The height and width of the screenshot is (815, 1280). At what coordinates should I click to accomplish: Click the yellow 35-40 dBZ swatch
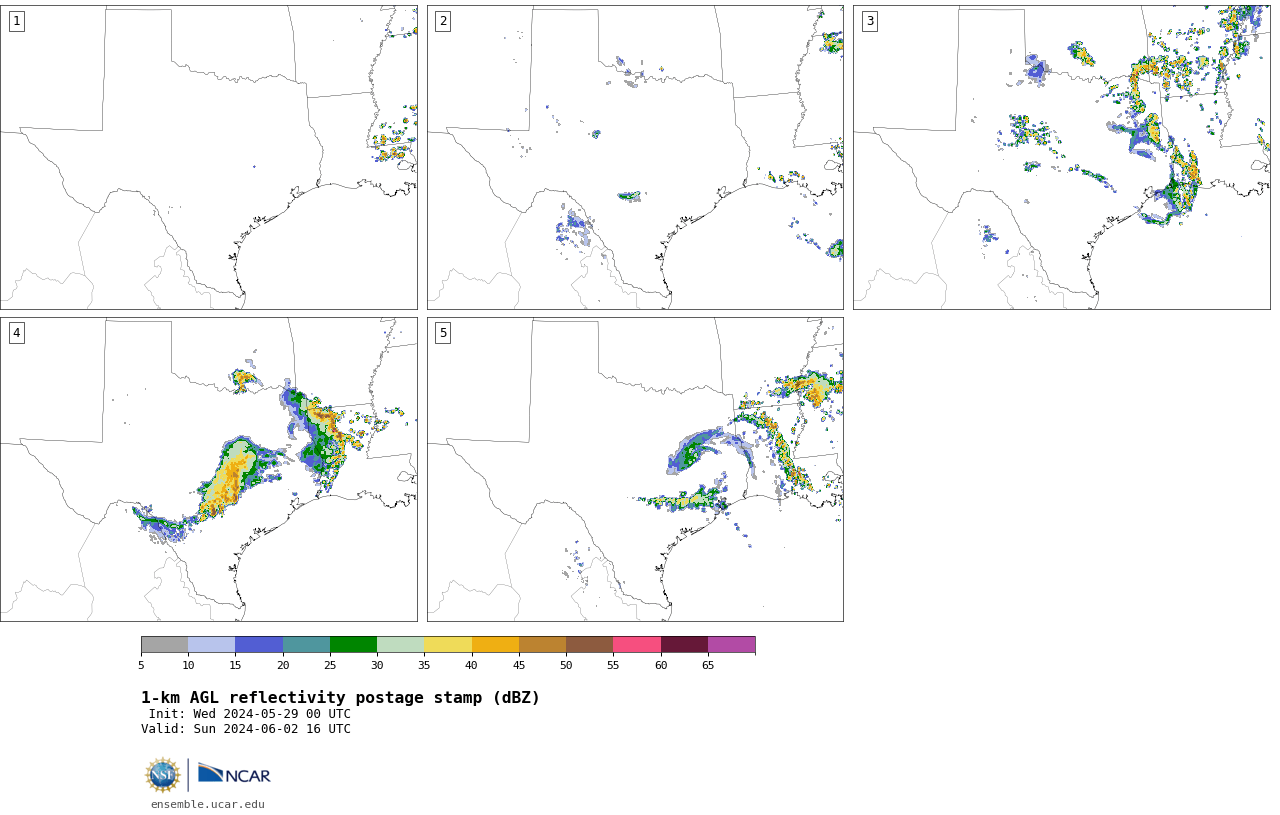(x=448, y=645)
